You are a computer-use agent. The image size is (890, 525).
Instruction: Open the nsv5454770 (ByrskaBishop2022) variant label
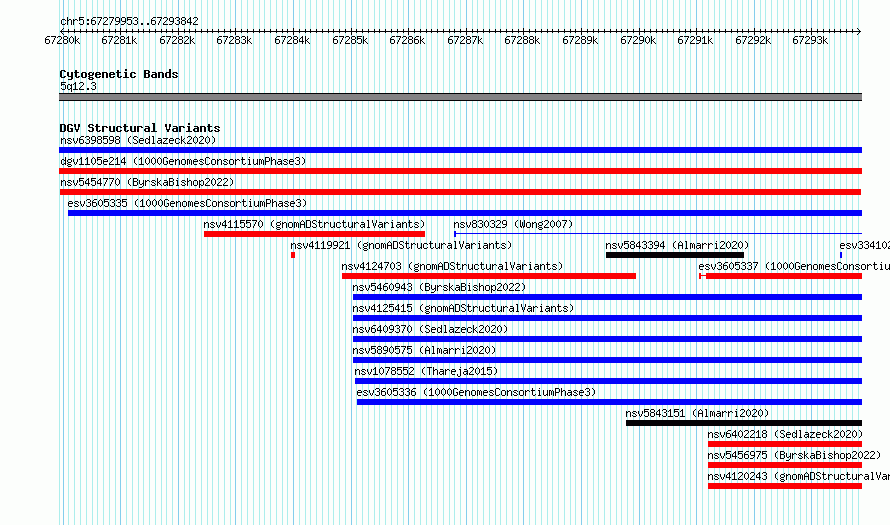[147, 182]
